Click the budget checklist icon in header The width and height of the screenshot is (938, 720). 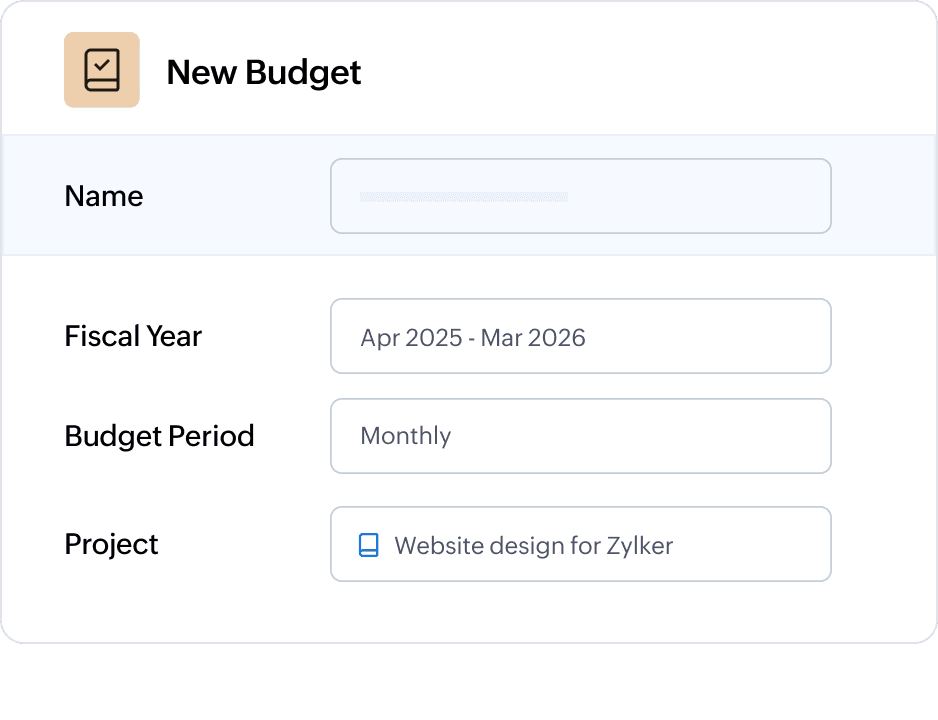pyautogui.click(x=102, y=70)
